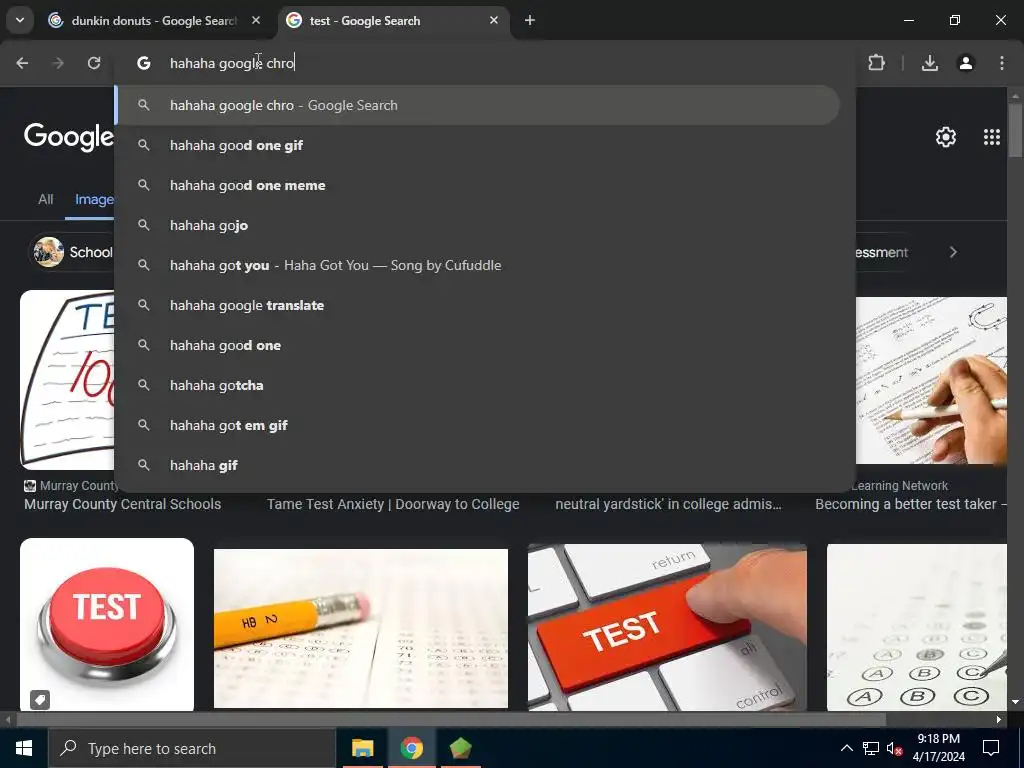The width and height of the screenshot is (1024, 768).
Task: Switch to the All results tab
Action: 46,199
